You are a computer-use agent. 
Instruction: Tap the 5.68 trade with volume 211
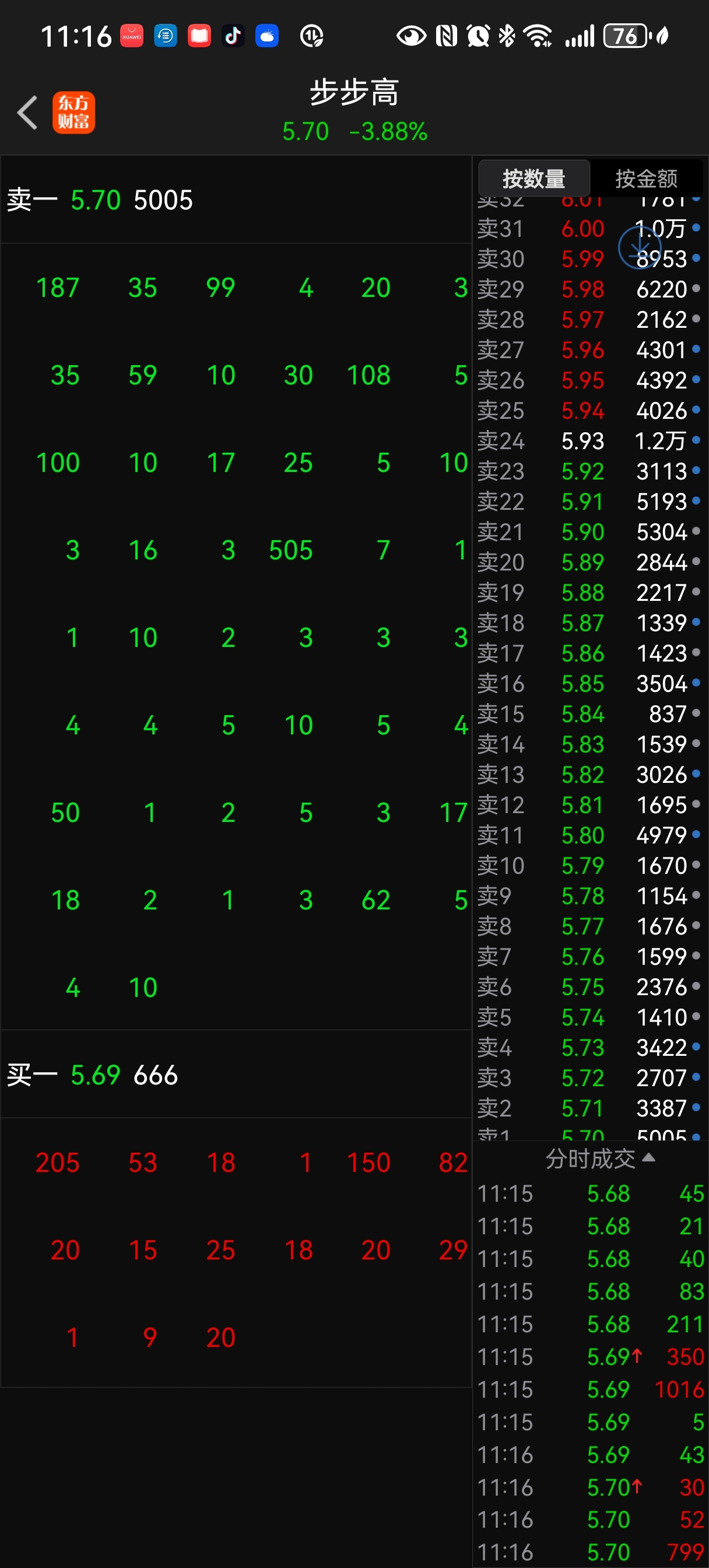point(590,1324)
